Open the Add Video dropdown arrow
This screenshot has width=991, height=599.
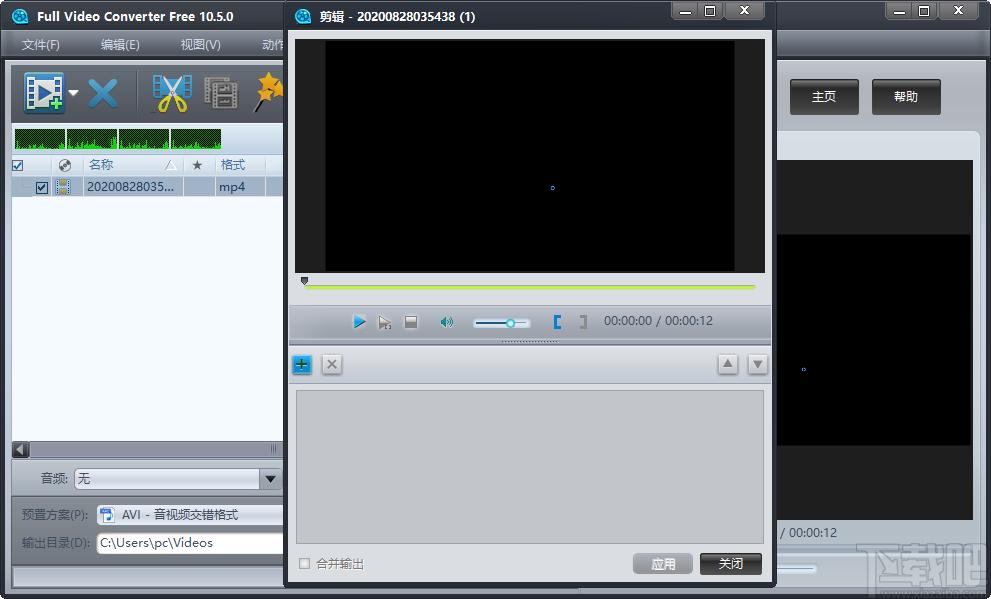point(73,93)
